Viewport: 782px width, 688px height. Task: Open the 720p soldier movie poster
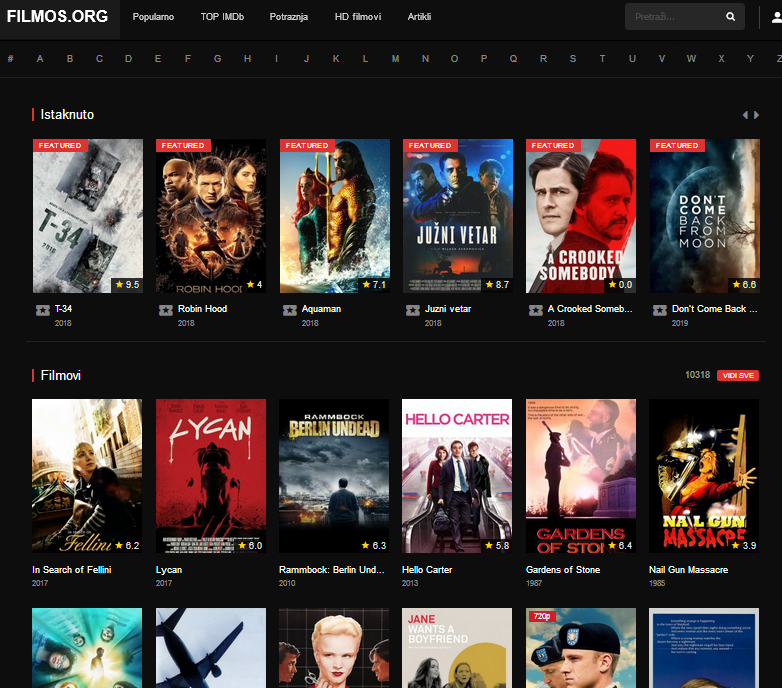pos(581,648)
